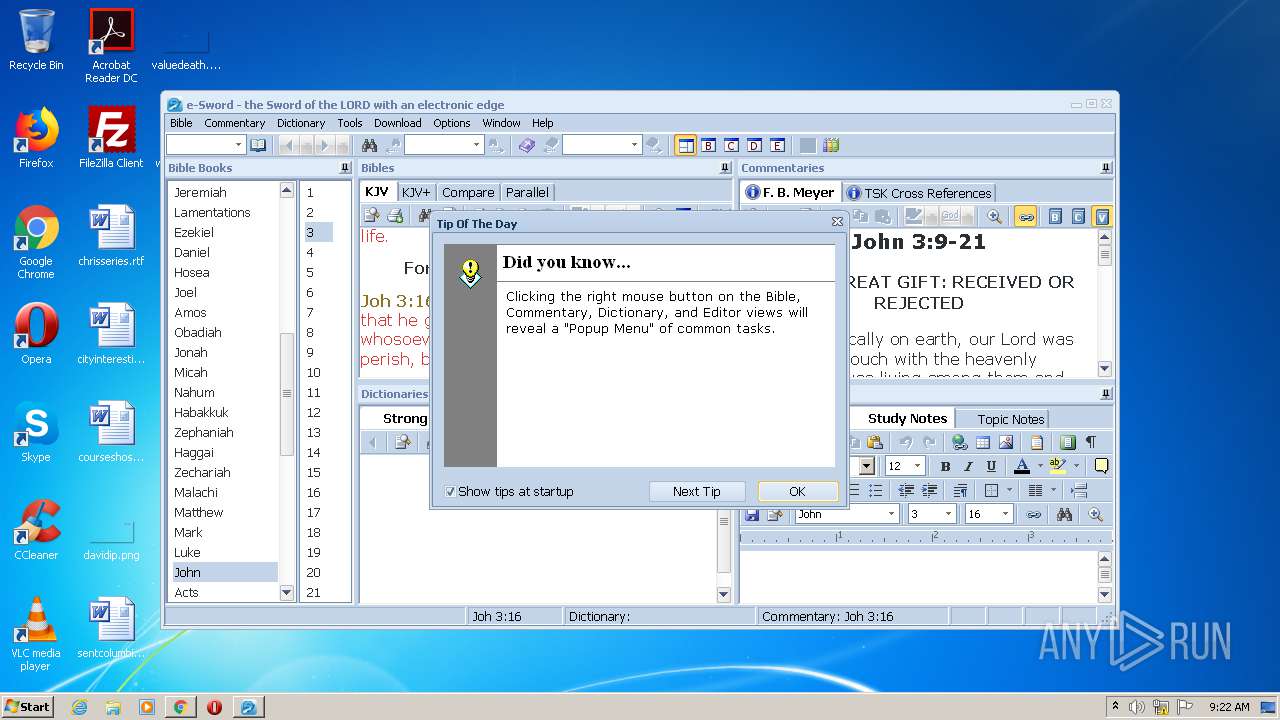Click the yellow highlight color swatch
The height and width of the screenshot is (720, 1280).
coord(1057,466)
